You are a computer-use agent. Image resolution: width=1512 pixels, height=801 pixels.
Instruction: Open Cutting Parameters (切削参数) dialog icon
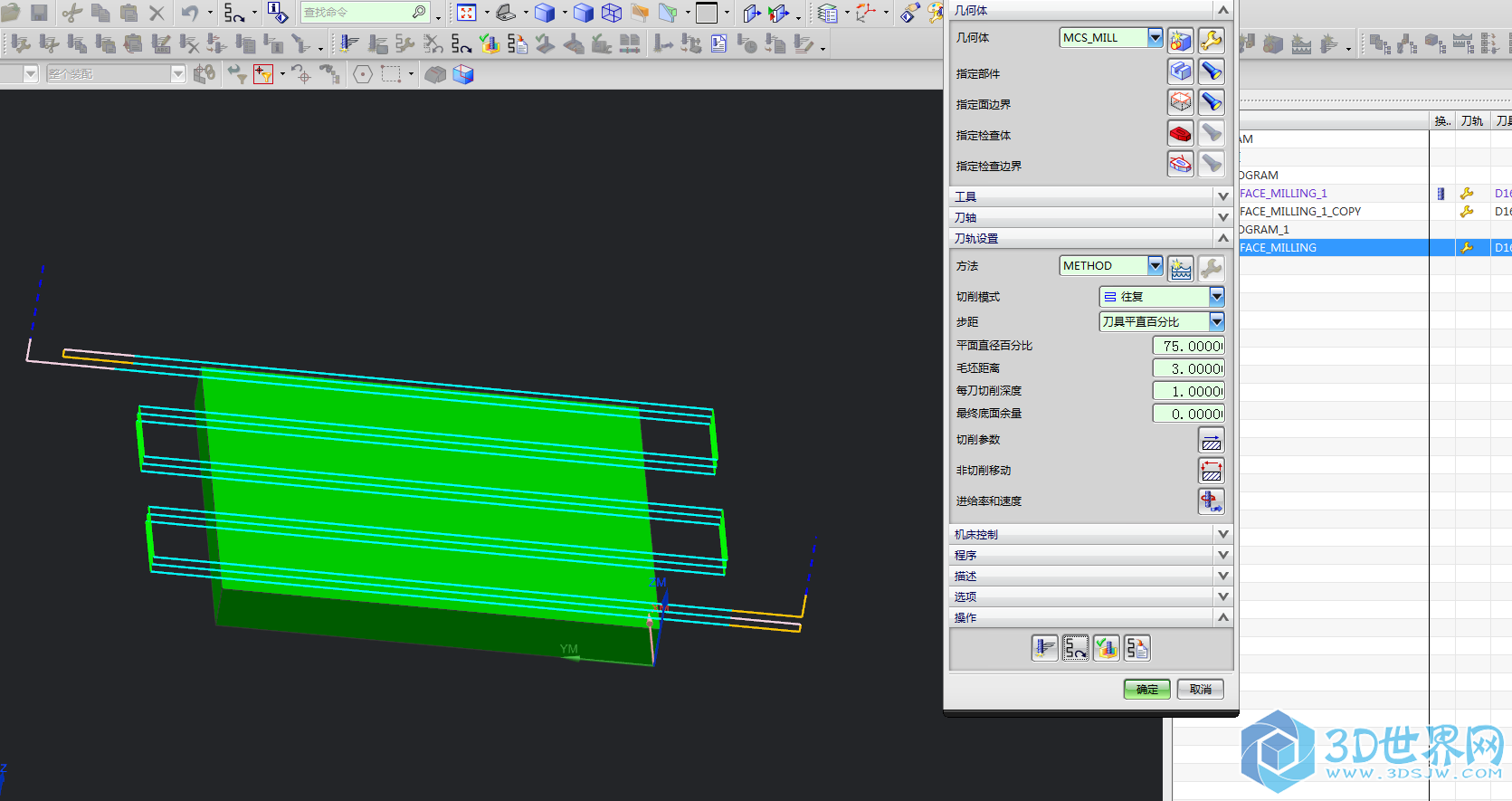tap(1212, 440)
